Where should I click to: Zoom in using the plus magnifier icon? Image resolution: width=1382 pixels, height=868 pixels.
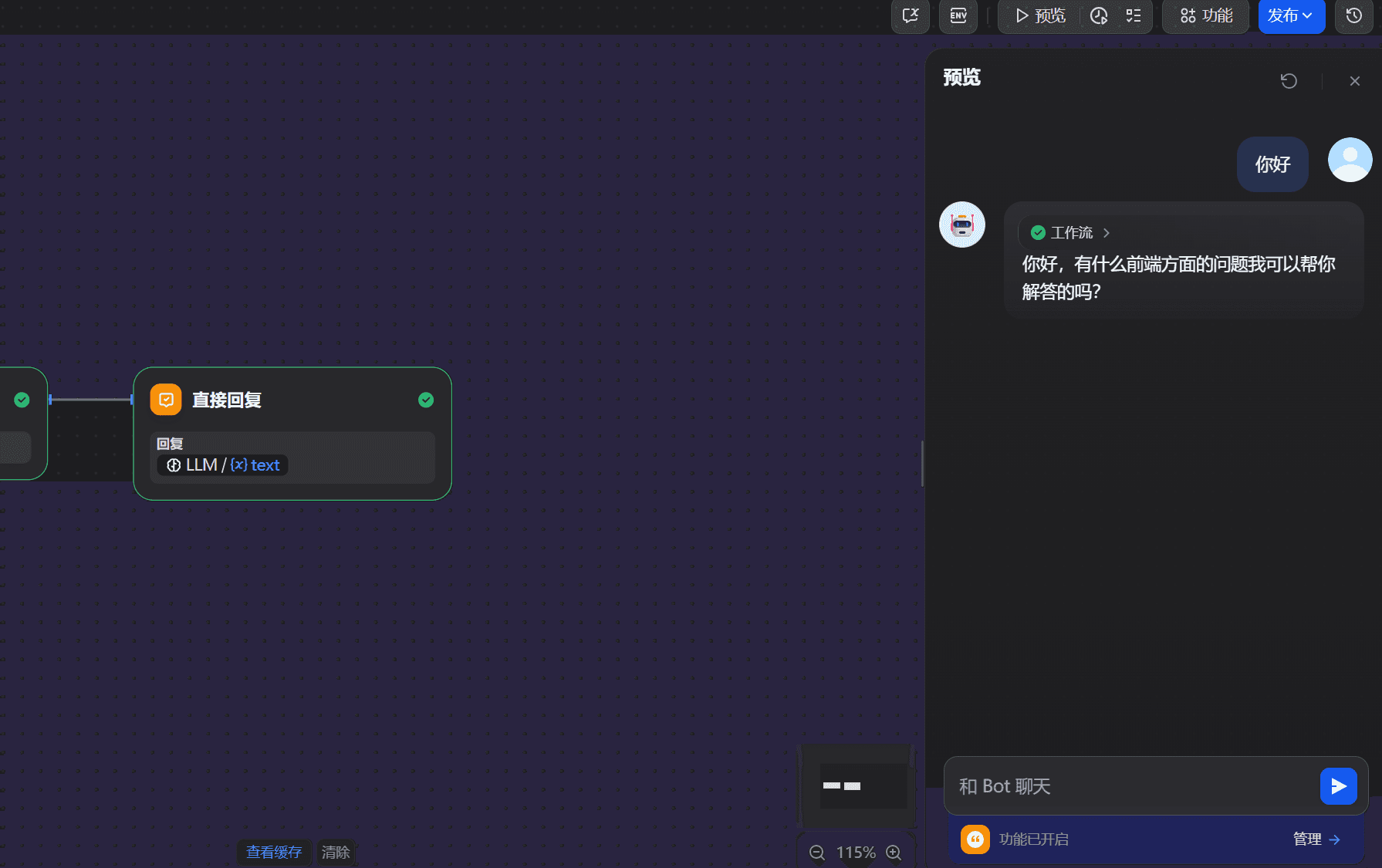coord(894,853)
